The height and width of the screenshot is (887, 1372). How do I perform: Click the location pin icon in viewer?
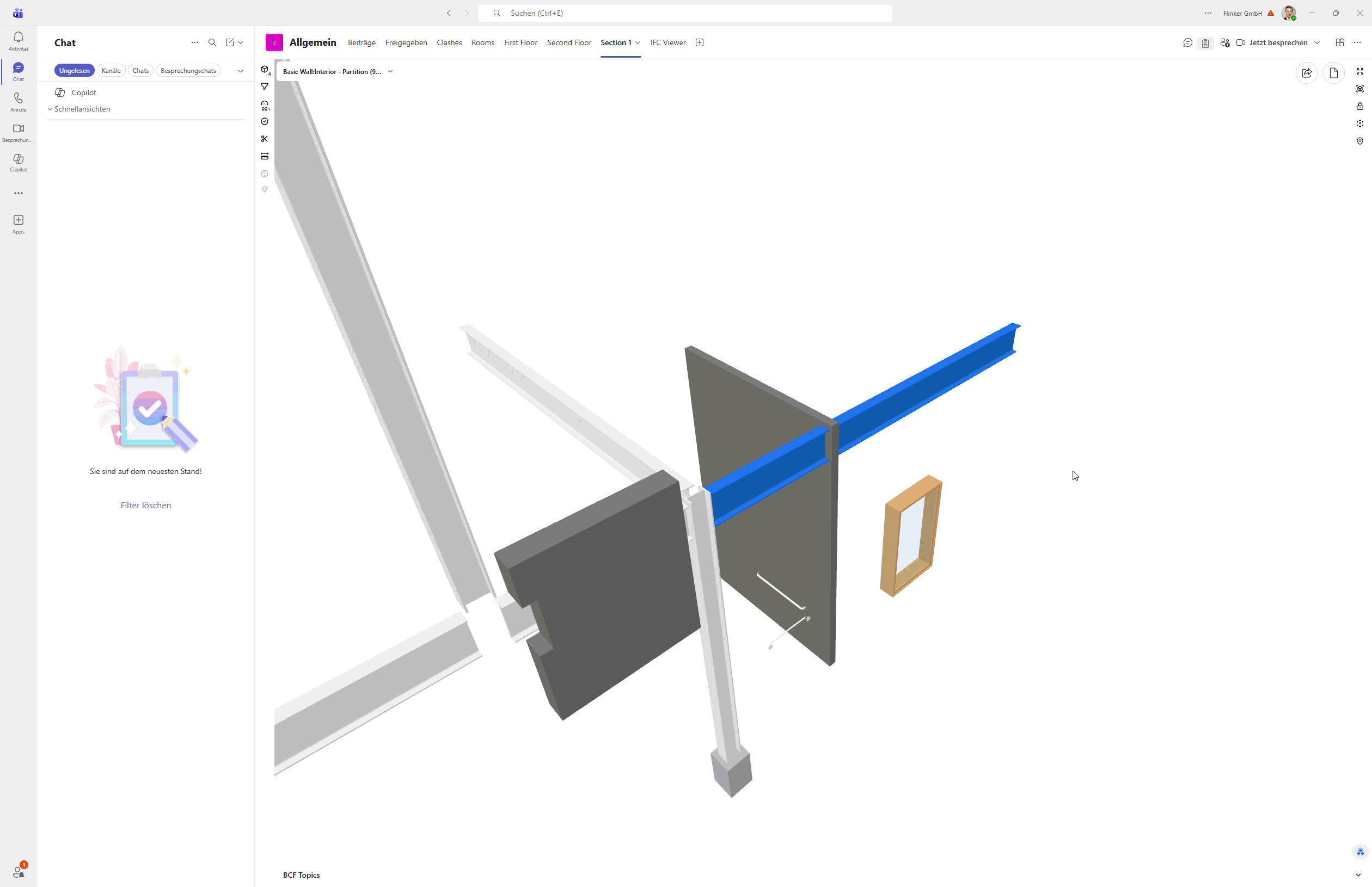click(1359, 141)
